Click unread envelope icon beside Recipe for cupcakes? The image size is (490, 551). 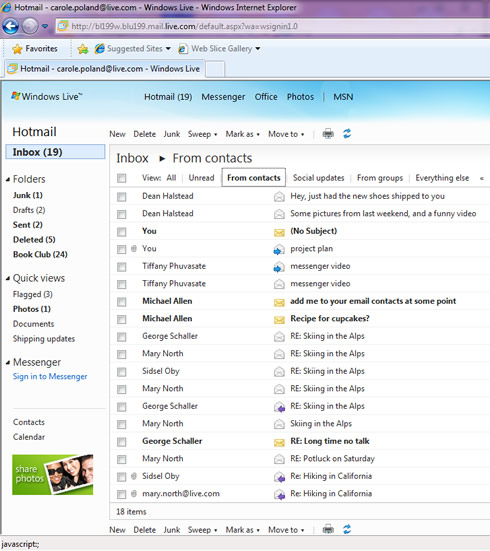point(279,319)
